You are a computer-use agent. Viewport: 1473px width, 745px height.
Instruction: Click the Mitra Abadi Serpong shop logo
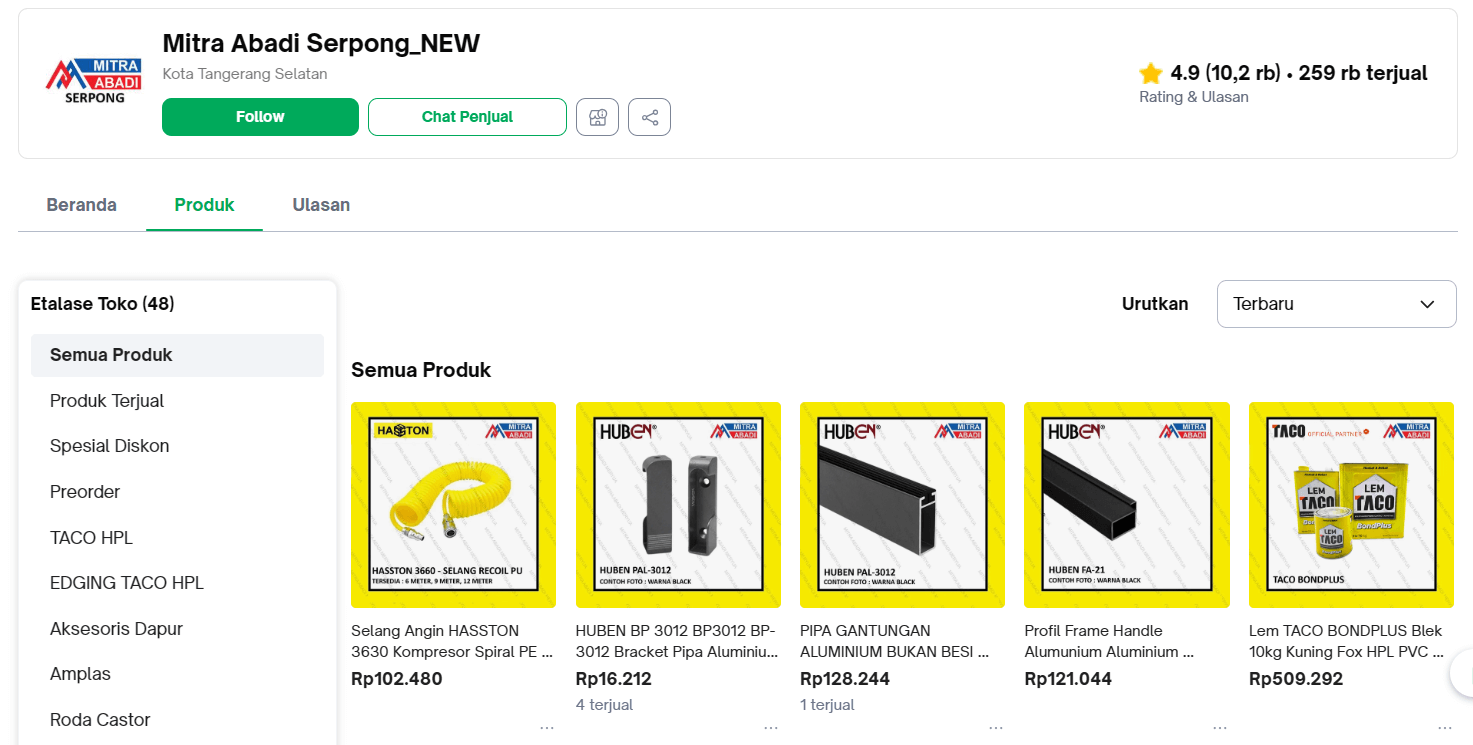click(86, 81)
